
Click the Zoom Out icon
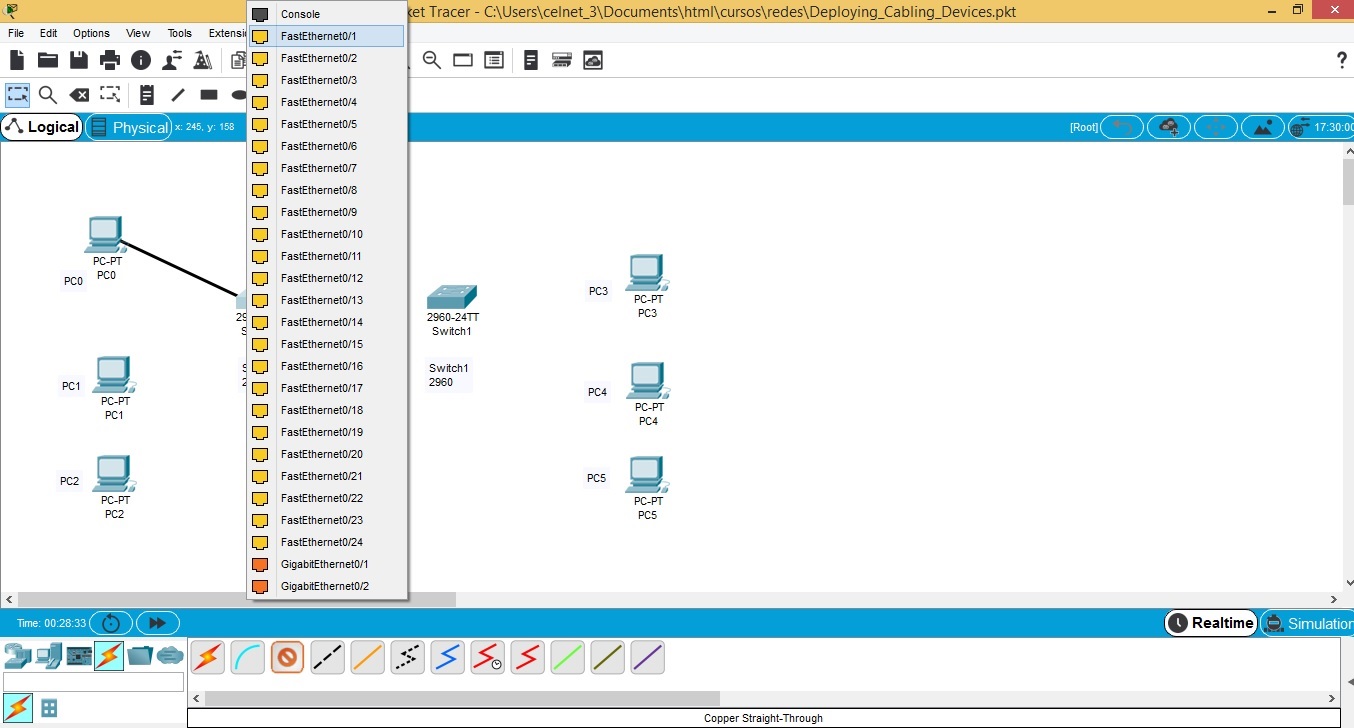click(432, 61)
